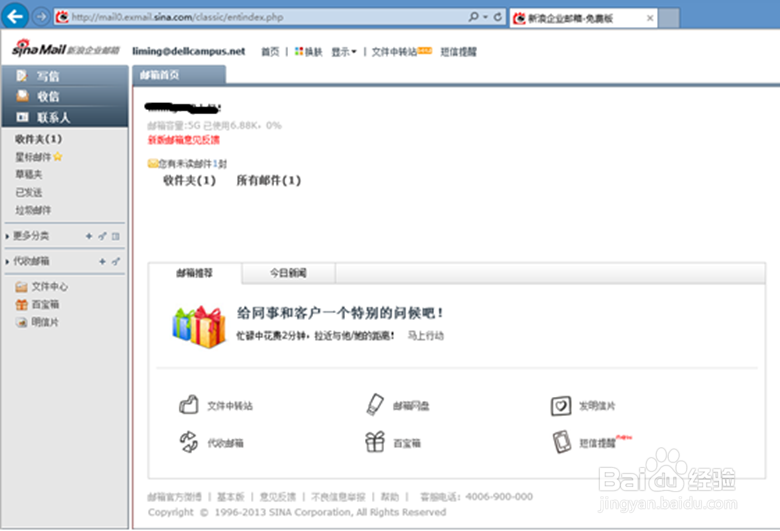Open 收件夹(1) in the sidebar

point(38,139)
